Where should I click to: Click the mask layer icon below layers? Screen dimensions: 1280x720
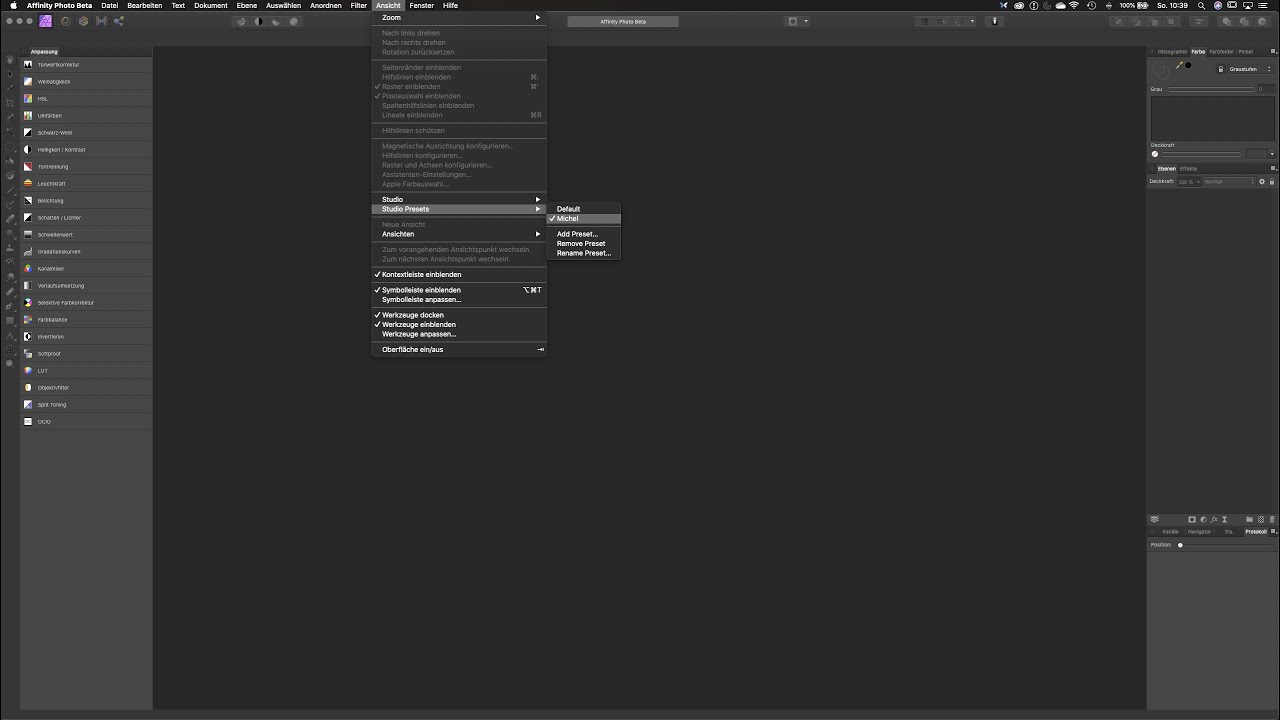[1192, 519]
